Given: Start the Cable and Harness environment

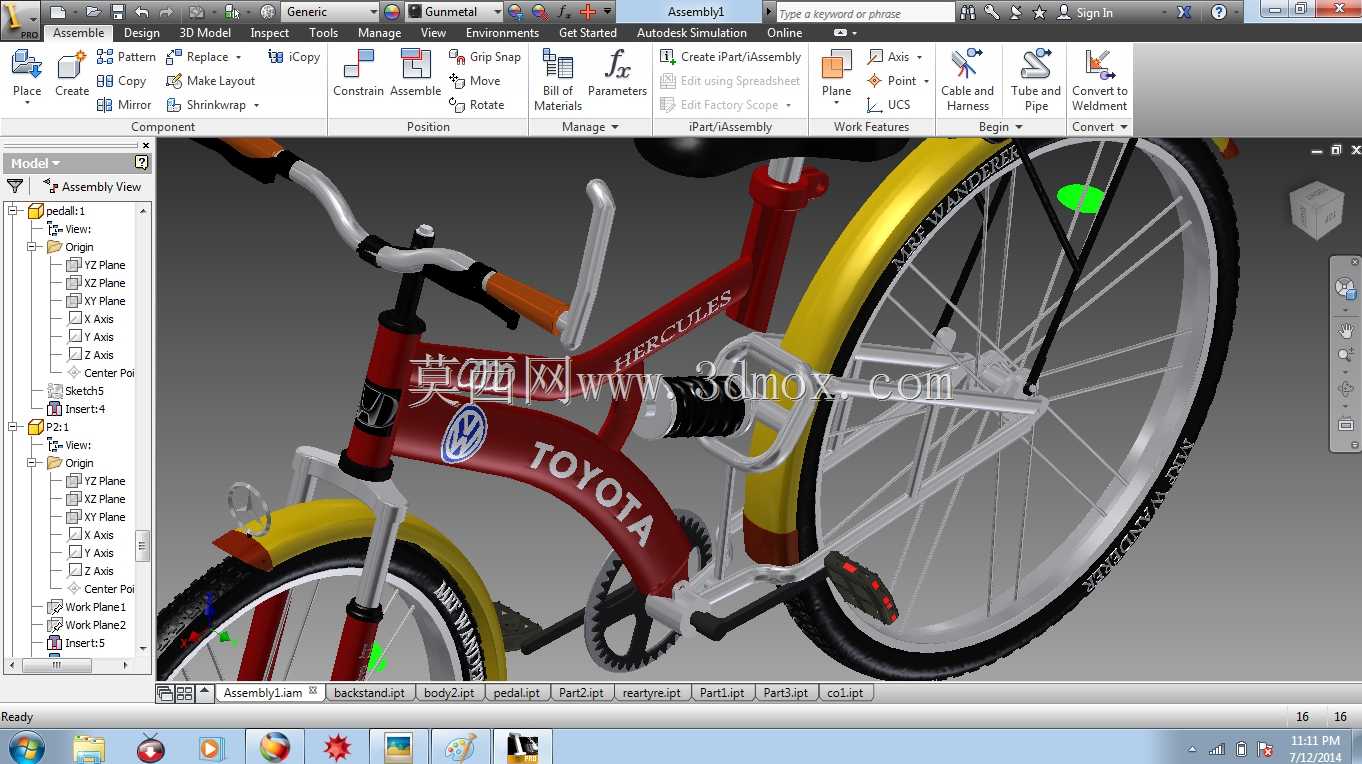Looking at the screenshot, I should (967, 80).
